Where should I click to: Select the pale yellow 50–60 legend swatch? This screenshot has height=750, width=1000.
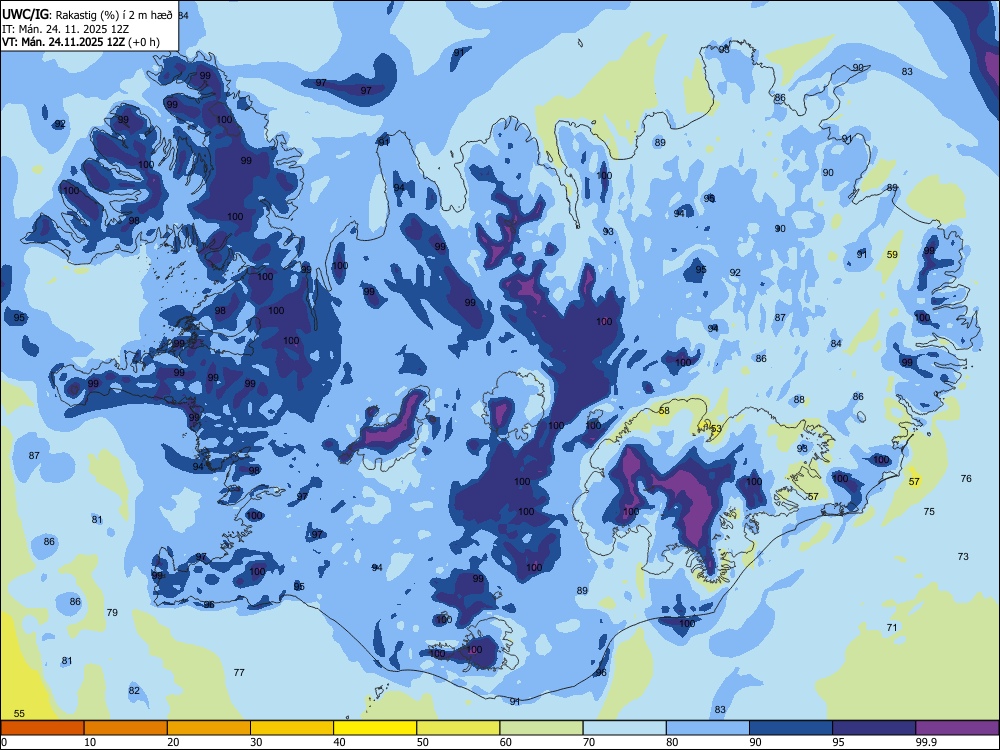click(458, 728)
